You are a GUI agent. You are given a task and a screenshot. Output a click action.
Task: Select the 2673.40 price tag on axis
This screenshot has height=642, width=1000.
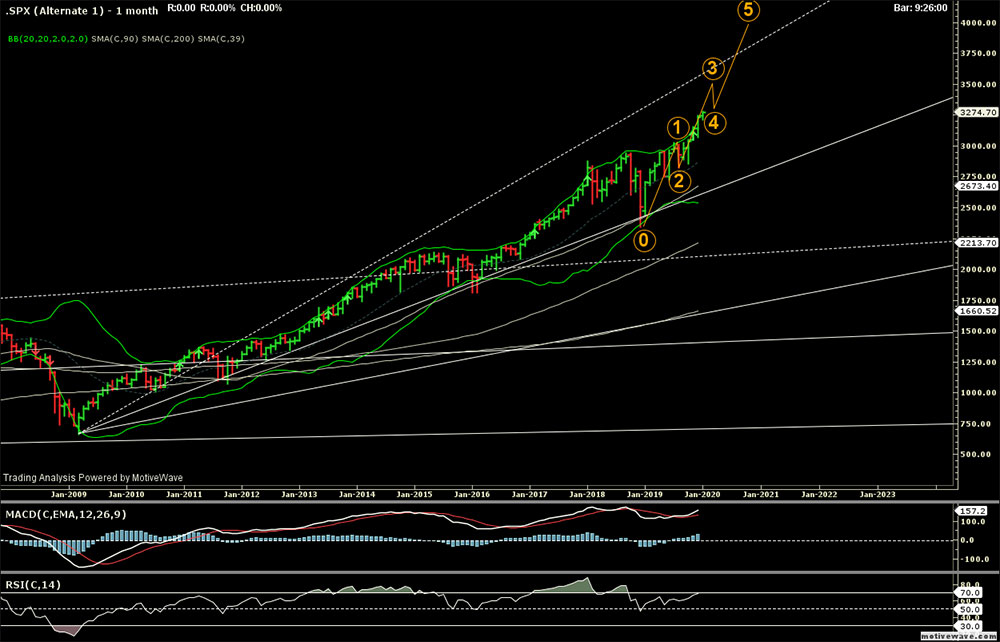pos(977,187)
